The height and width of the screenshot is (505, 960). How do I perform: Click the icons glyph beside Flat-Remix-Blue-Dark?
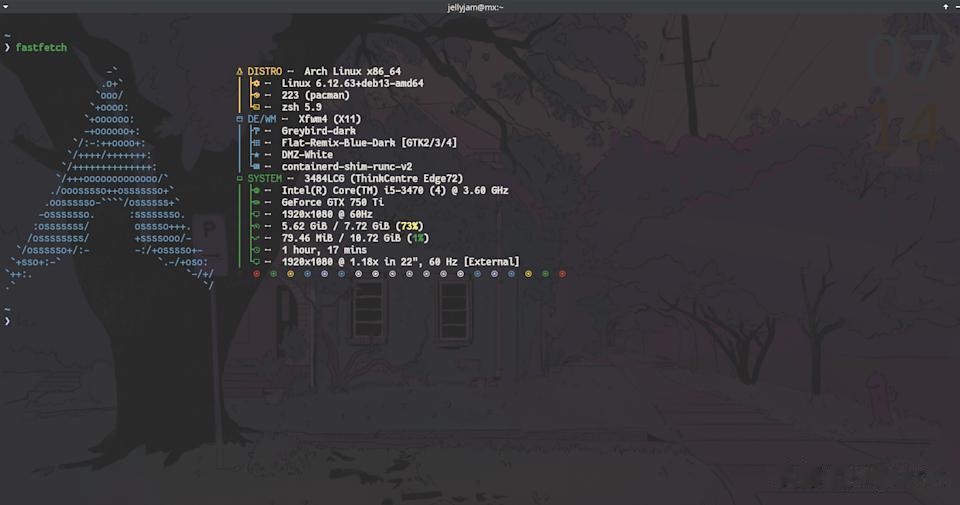click(256, 143)
